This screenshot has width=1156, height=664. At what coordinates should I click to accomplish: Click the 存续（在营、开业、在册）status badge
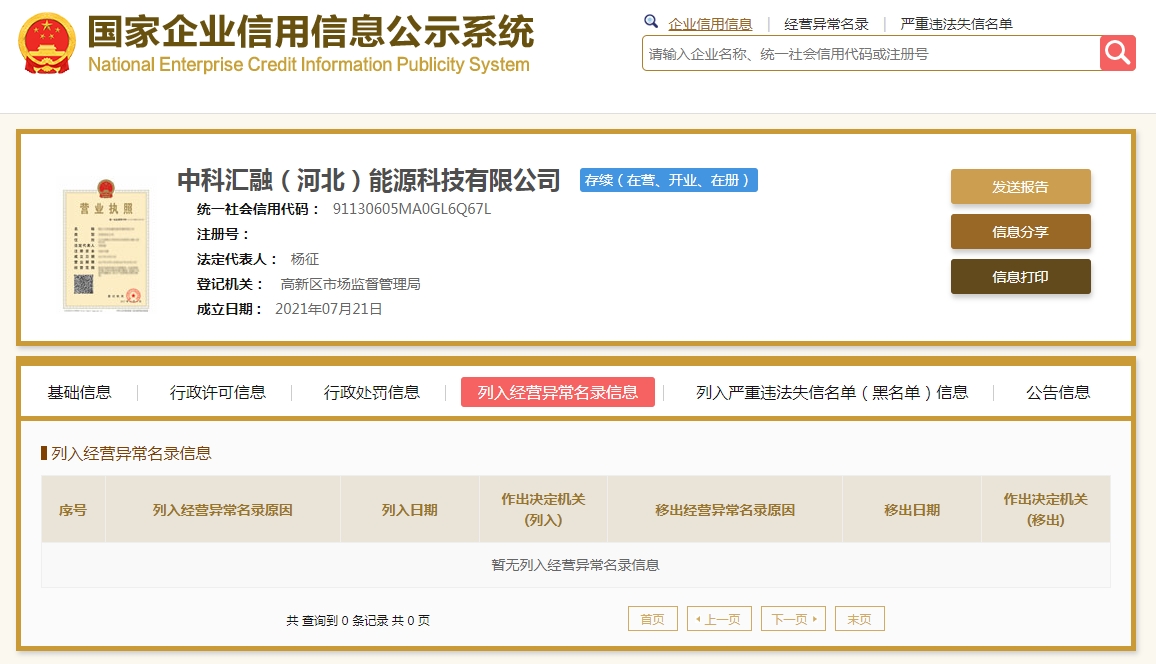[x=669, y=180]
